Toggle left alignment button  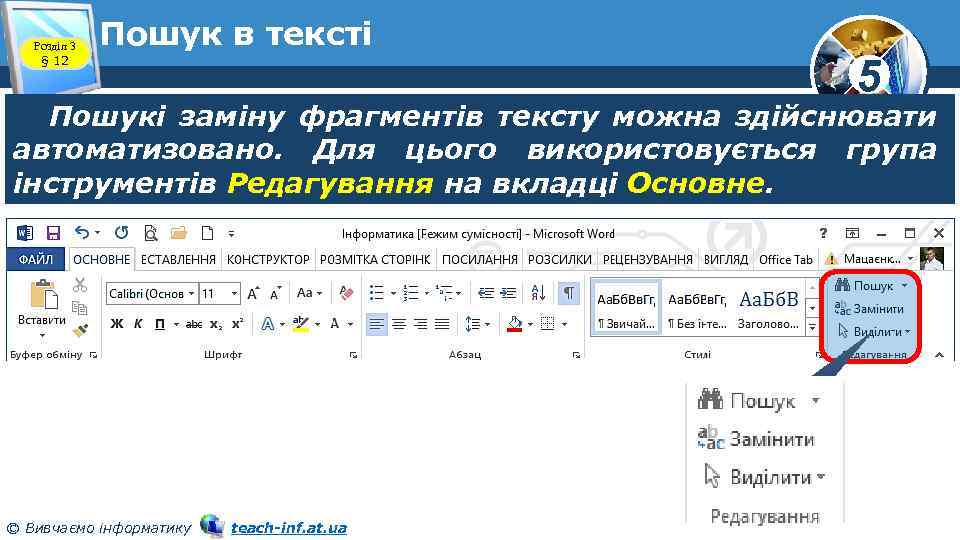[x=377, y=324]
